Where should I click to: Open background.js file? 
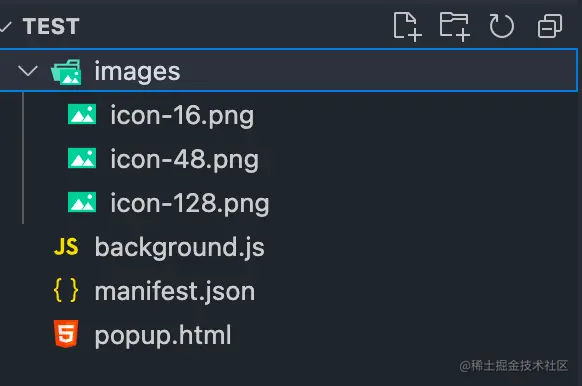pos(179,247)
